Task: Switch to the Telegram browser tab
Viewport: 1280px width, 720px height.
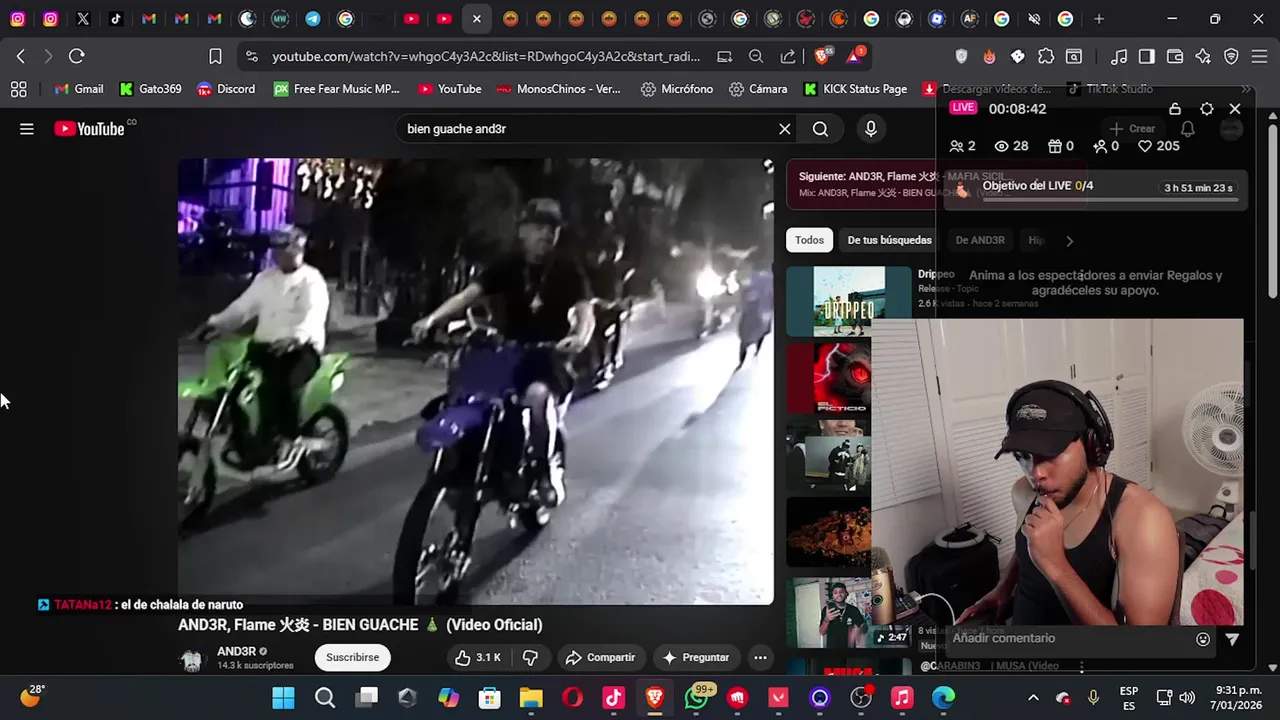Action: click(x=313, y=18)
